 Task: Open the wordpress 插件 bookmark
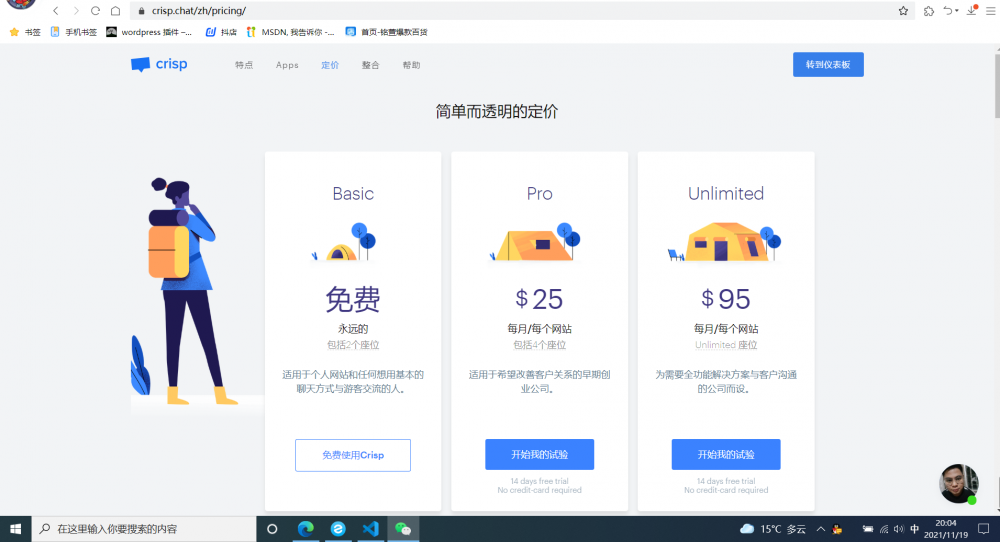coord(149,32)
